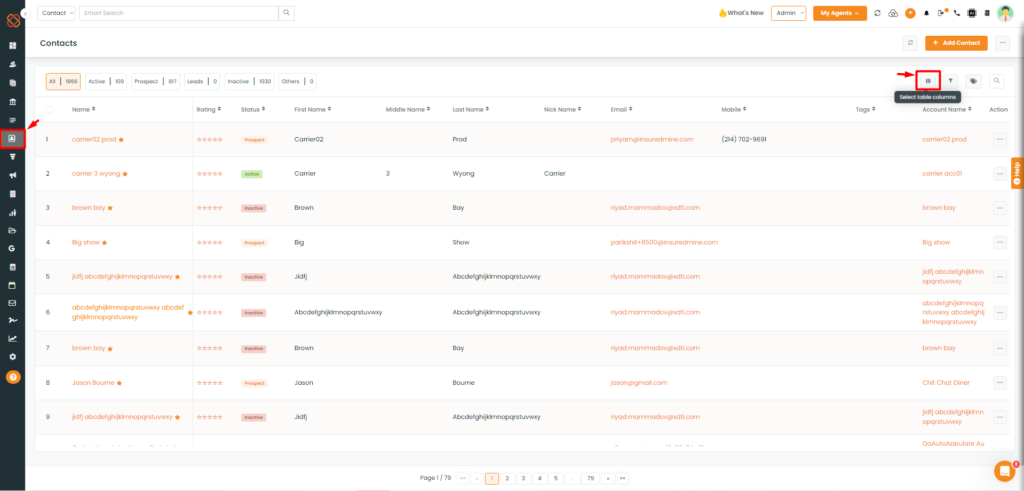
Task: Open the Help side tab
Action: 1017,173
